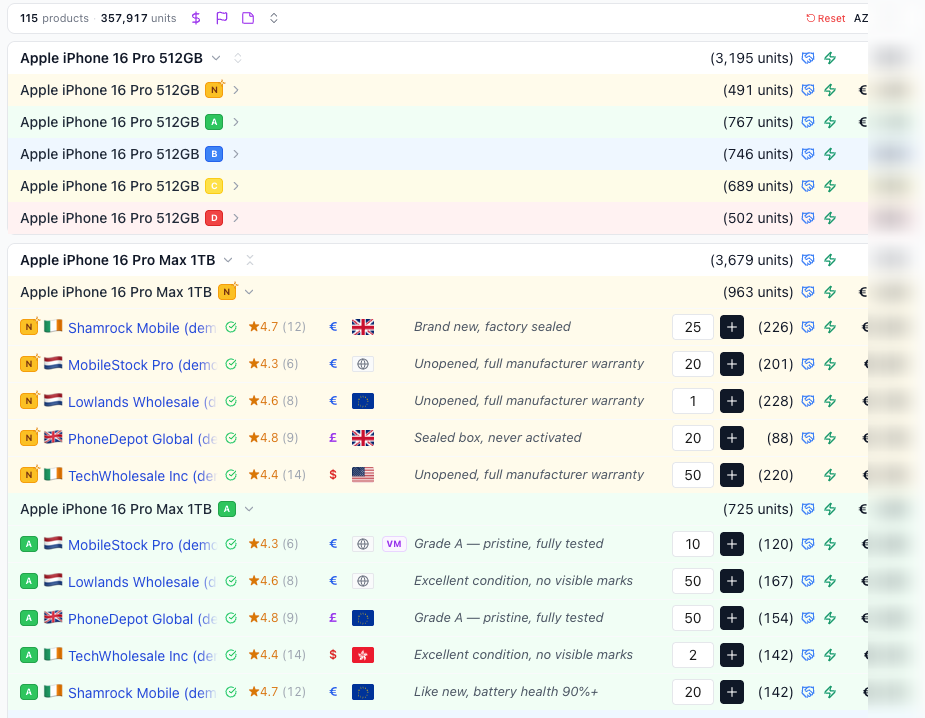Add Shamrock Mobile grade A offer with plus button
This screenshot has width=925, height=718.
click(x=732, y=692)
